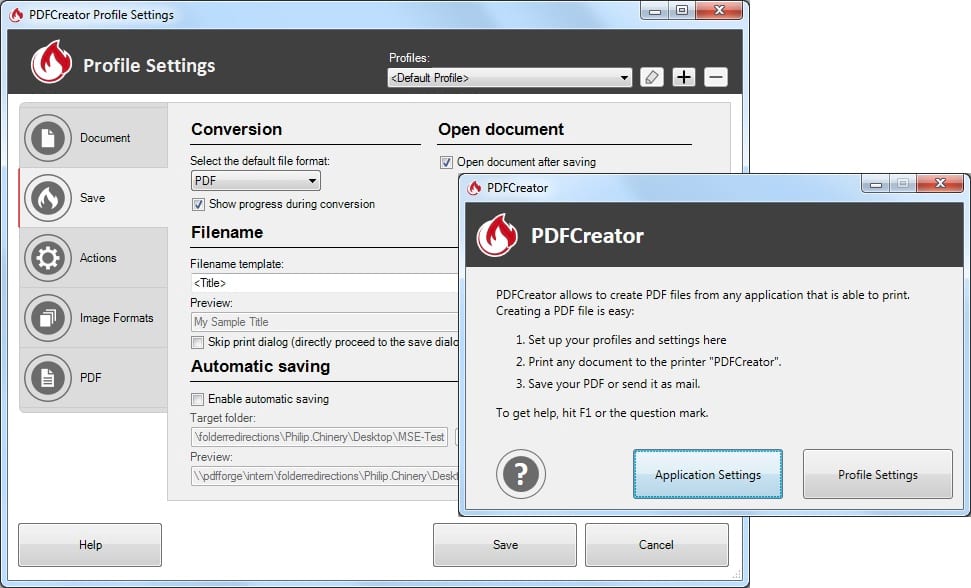Click the Document page icon in sidebar

[x=48, y=137]
